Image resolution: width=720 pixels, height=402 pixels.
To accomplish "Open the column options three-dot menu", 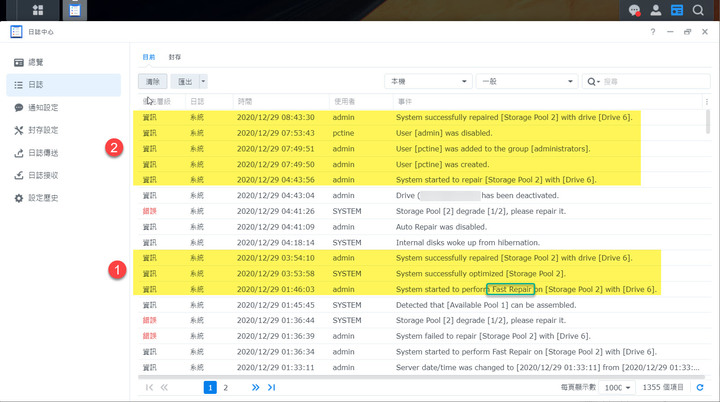I will 707,102.
